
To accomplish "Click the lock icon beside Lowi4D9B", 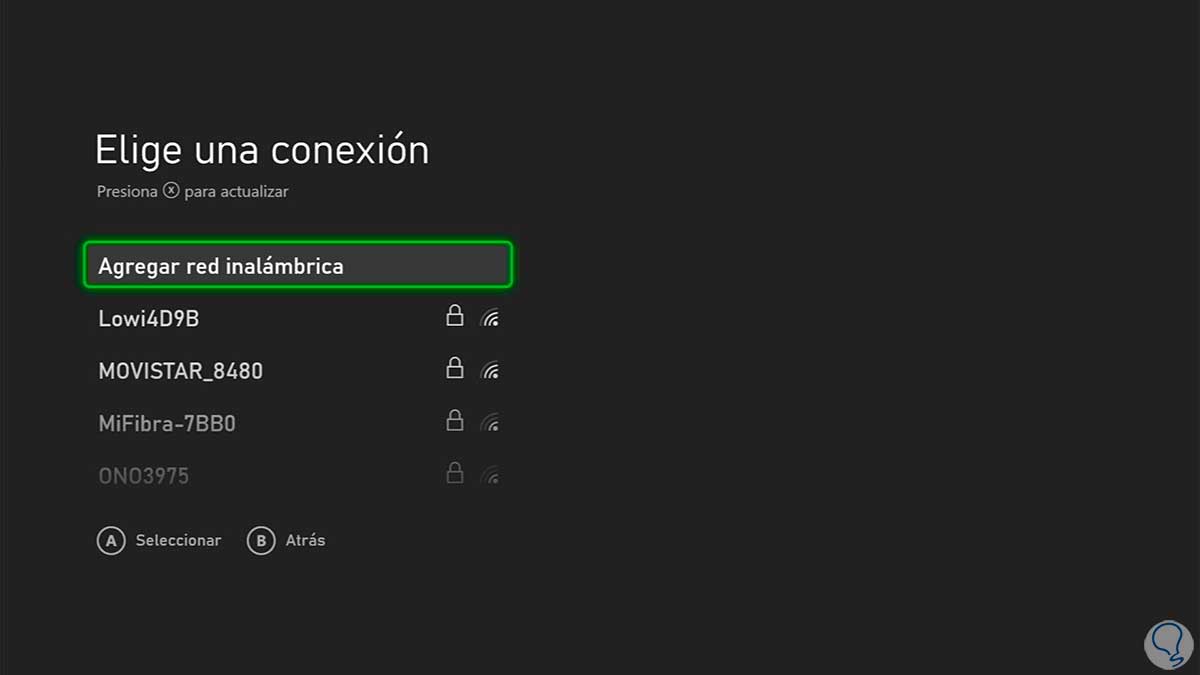I will (455, 316).
